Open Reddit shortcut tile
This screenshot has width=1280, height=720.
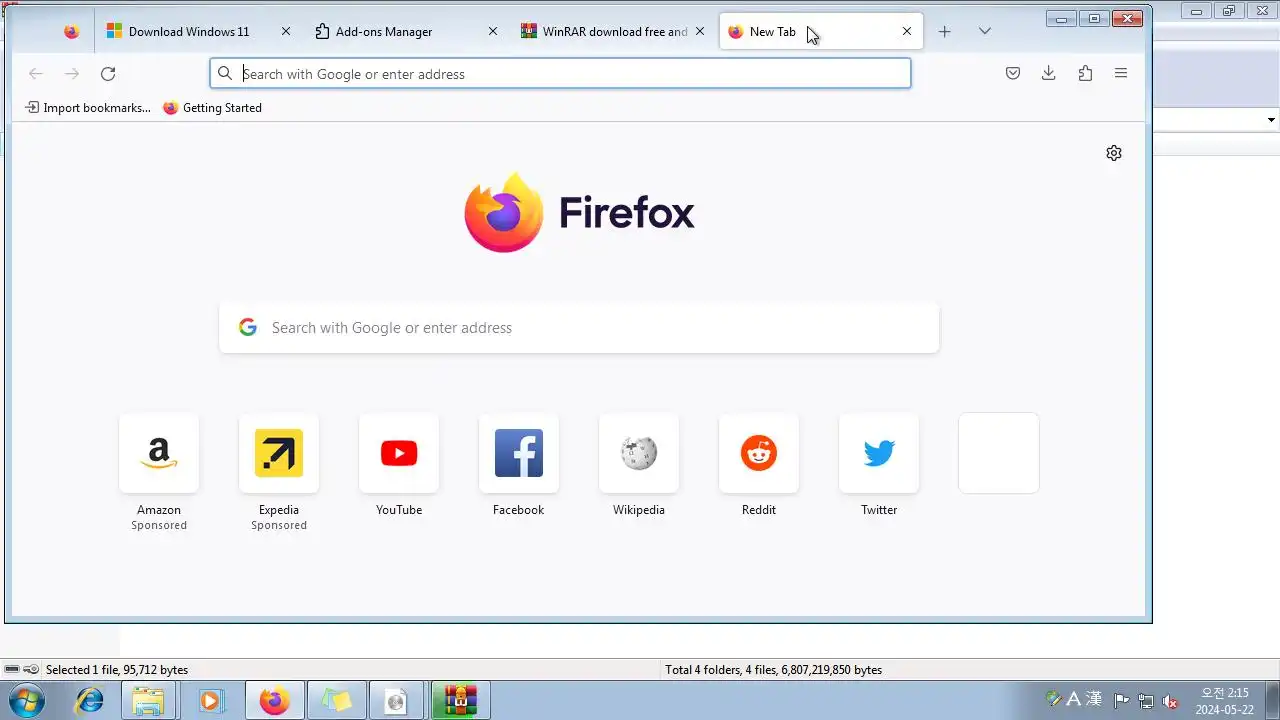tap(759, 453)
